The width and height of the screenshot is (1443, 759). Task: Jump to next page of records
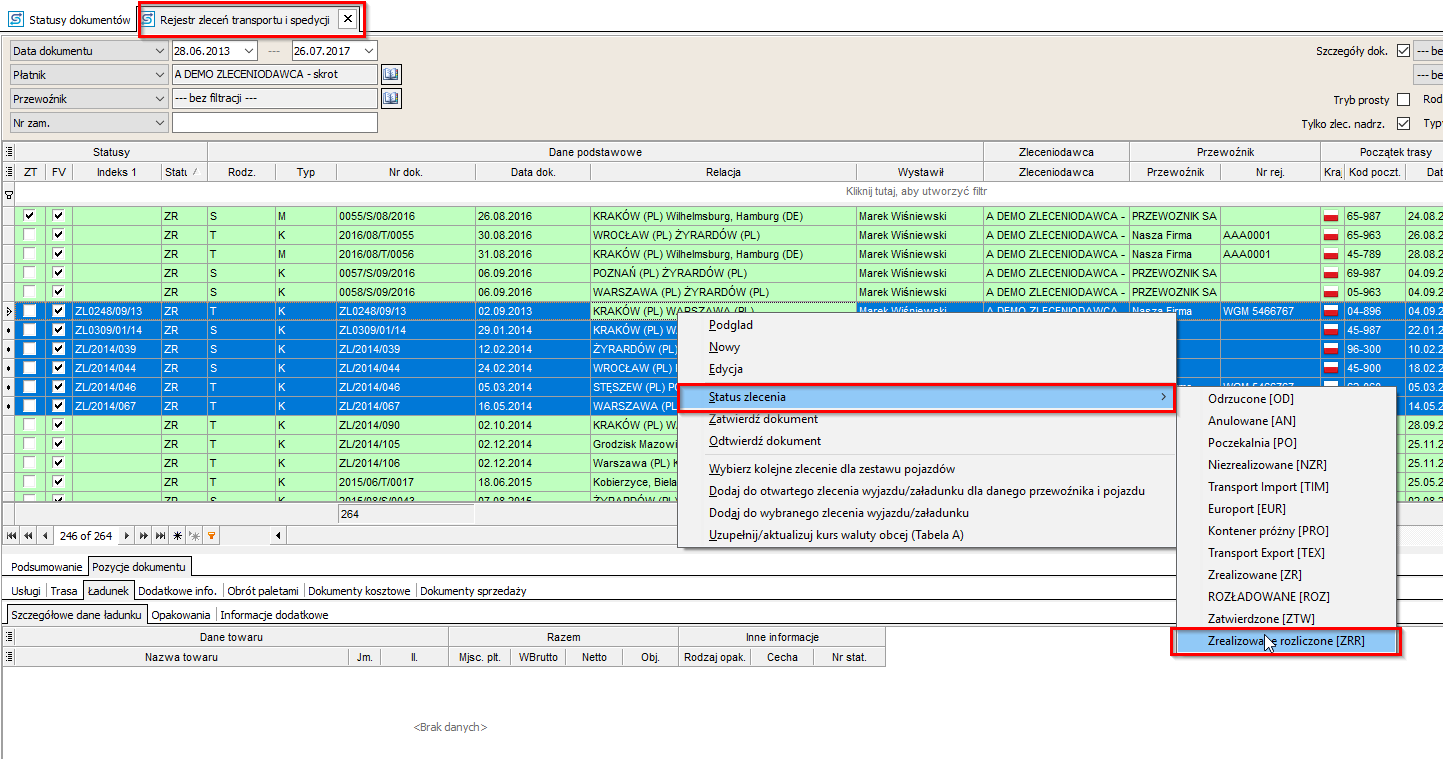tap(144, 536)
